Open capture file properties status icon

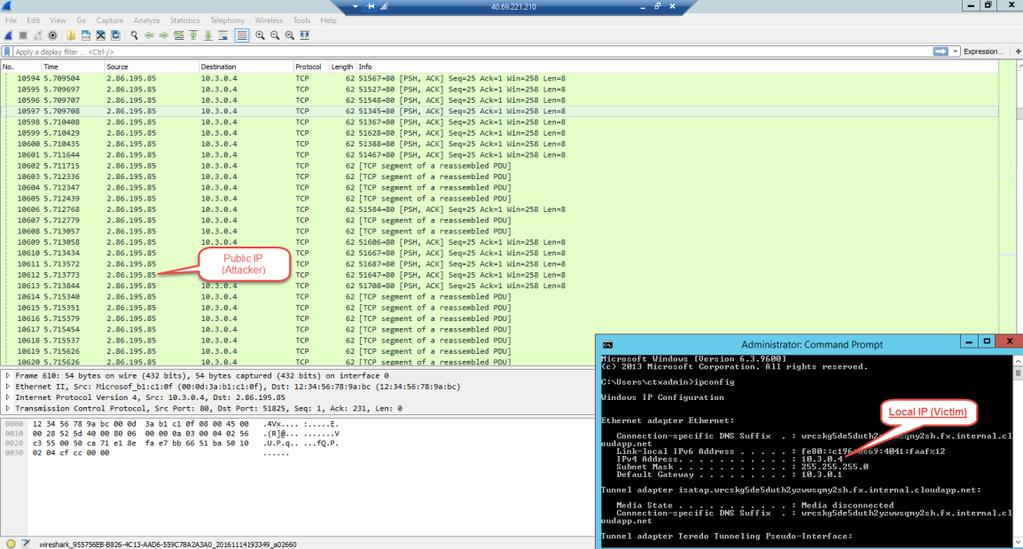pos(25,544)
